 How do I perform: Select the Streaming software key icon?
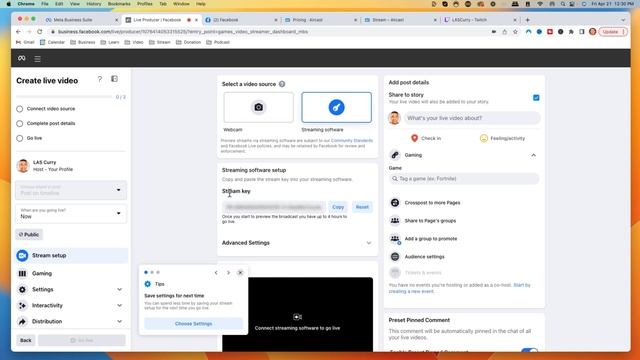coord(336,107)
